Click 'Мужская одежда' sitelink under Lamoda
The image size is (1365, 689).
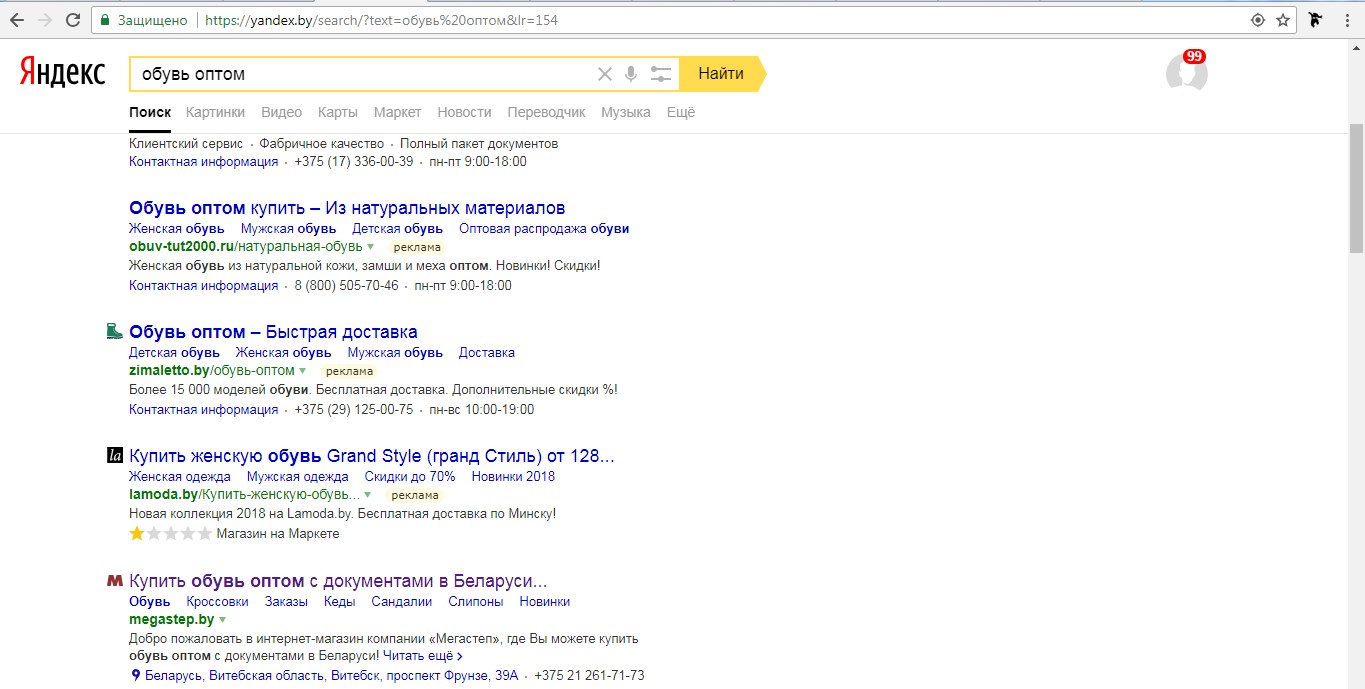point(298,477)
